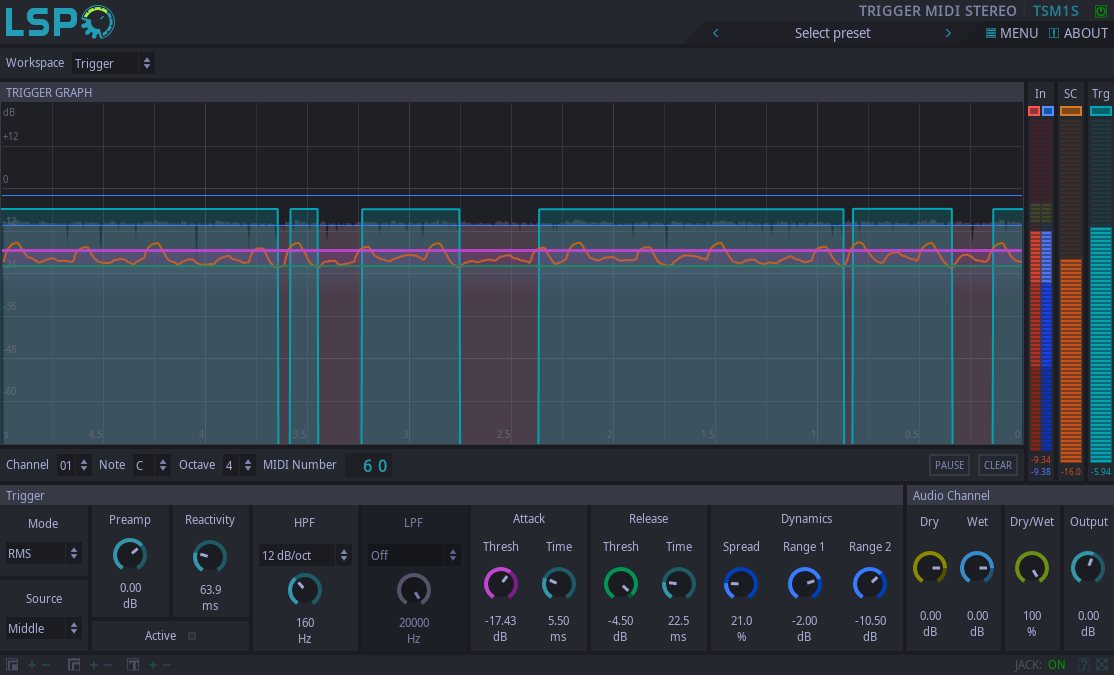This screenshot has height=675, width=1114.
Task: Click the first graph zoom icon bottom left
Action: [13, 664]
